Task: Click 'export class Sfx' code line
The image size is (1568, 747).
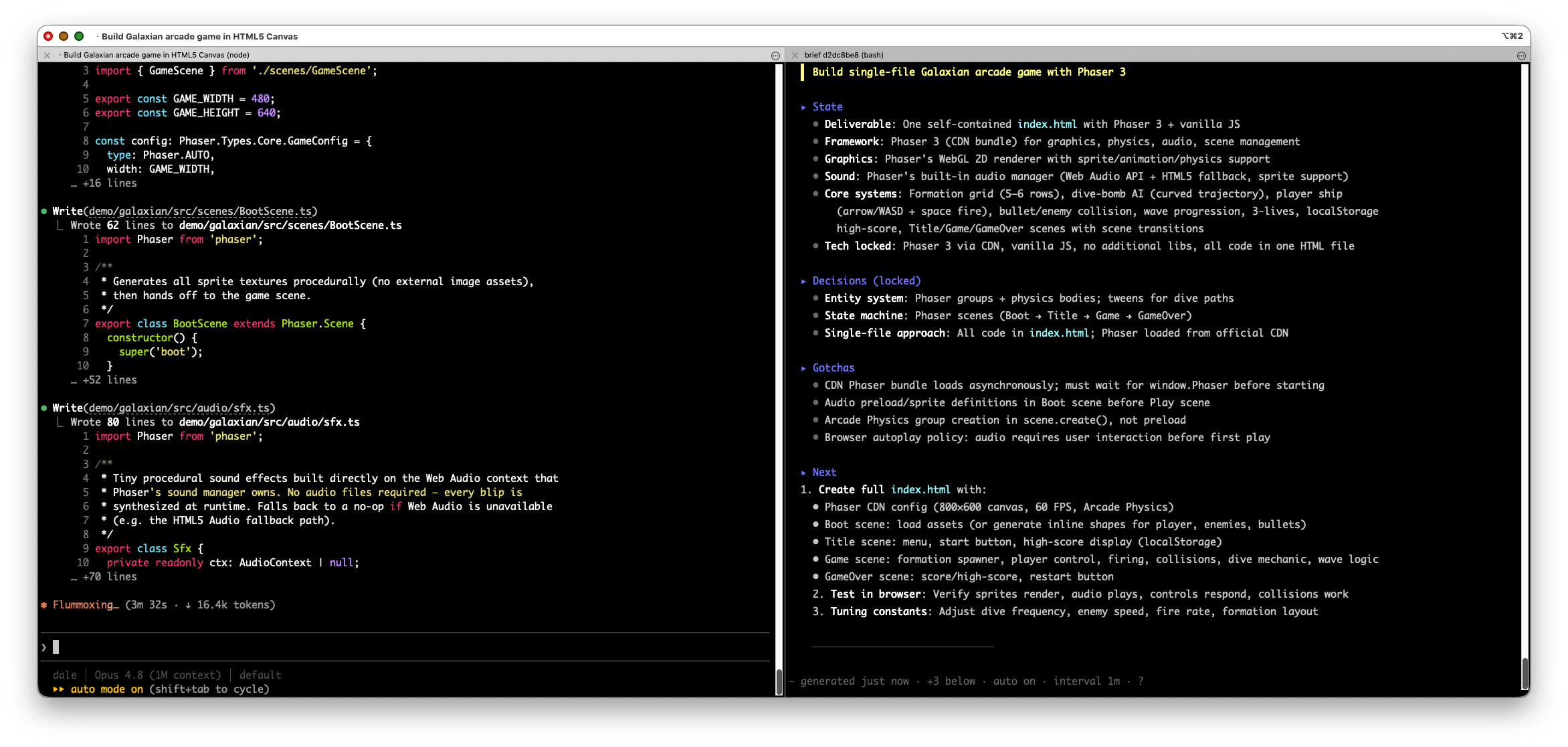Action: tap(149, 548)
